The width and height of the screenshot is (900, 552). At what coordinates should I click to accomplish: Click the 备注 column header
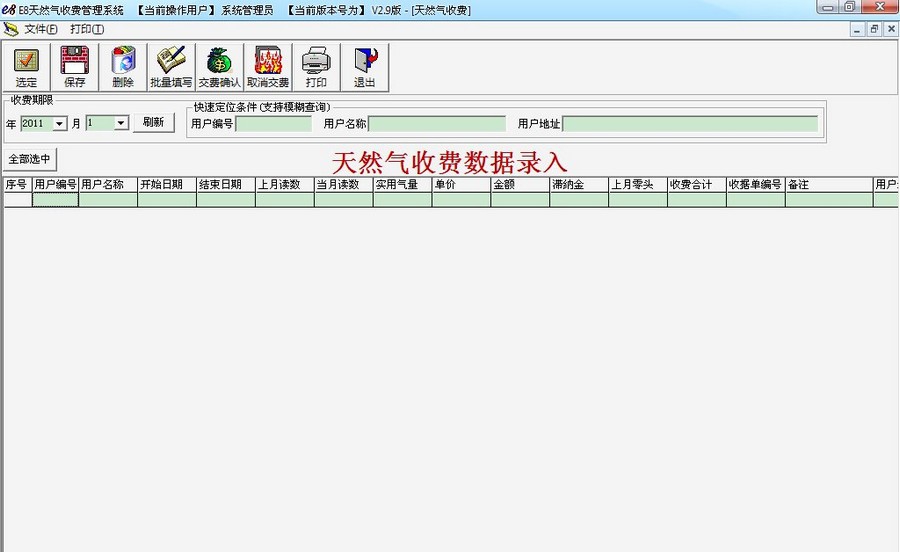829,185
